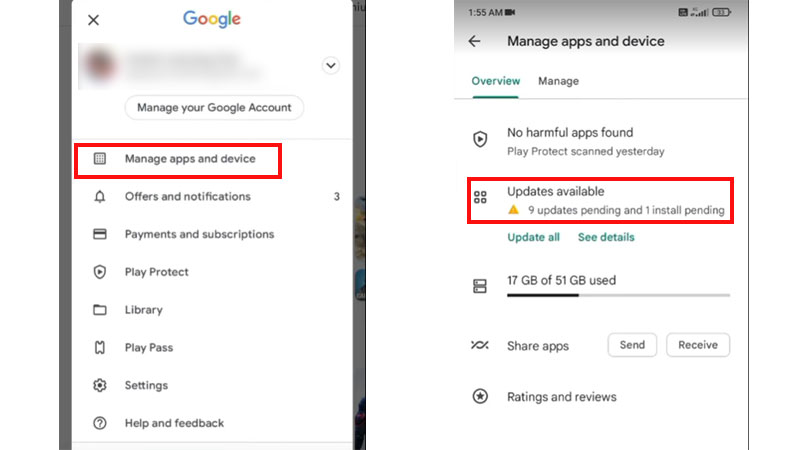The image size is (800, 450).
Task: Click the Library folder icon
Action: [x=100, y=310]
